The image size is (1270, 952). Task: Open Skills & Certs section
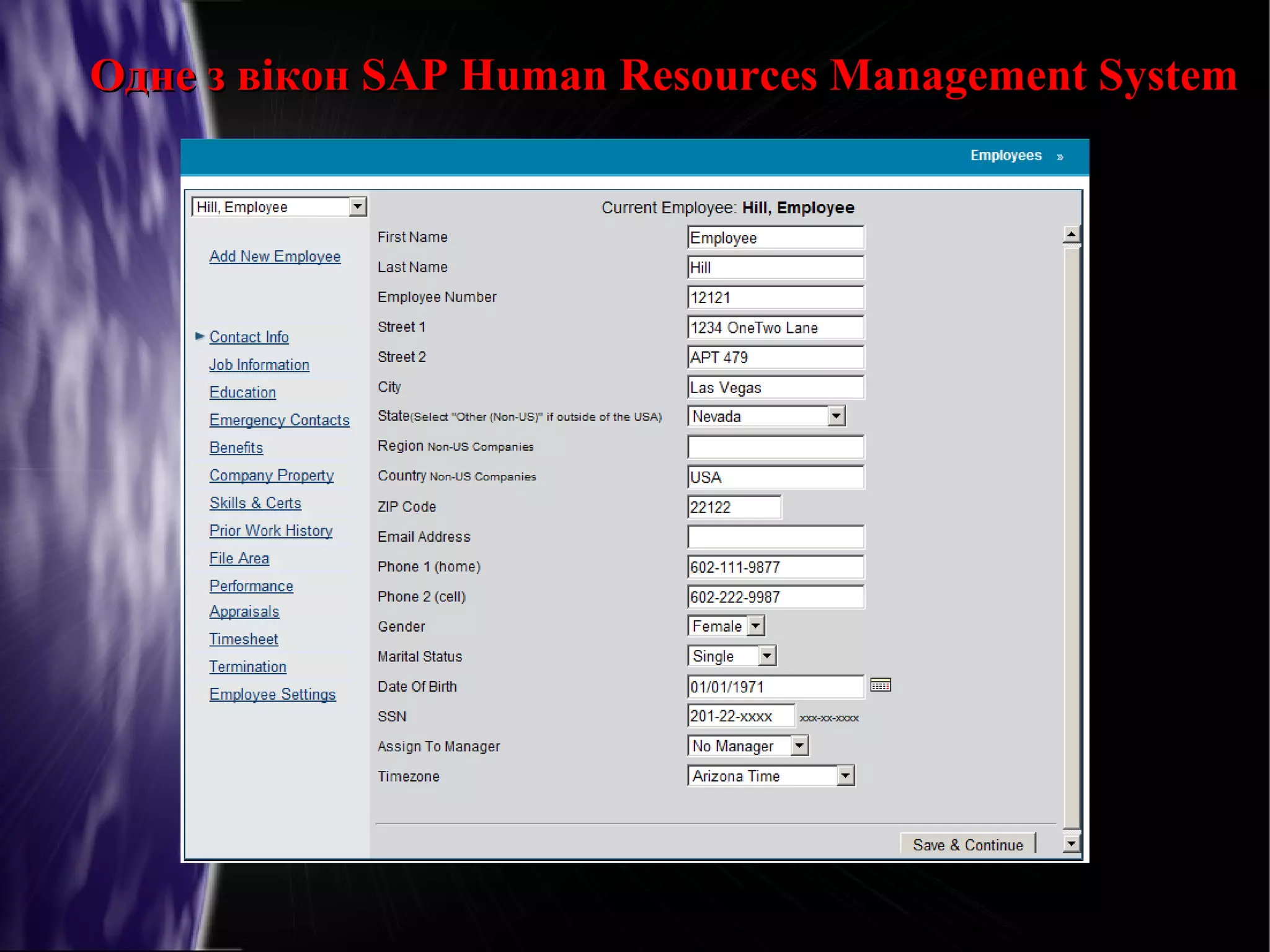click(x=255, y=503)
